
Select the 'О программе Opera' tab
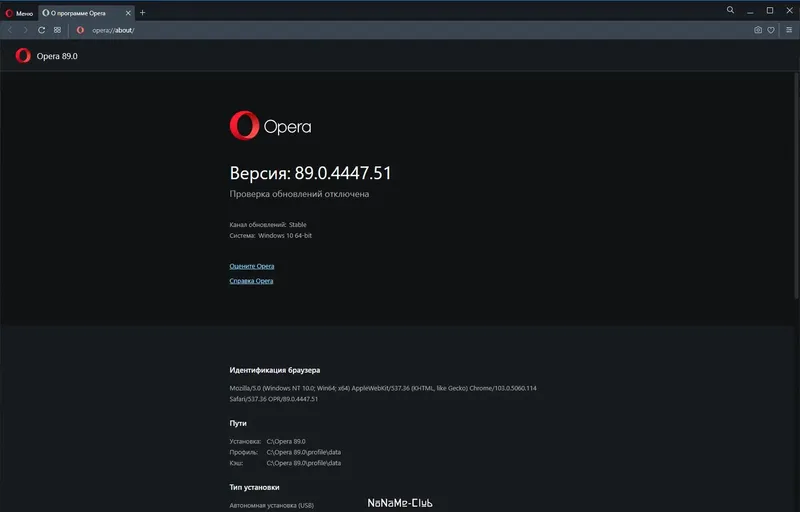click(82, 12)
